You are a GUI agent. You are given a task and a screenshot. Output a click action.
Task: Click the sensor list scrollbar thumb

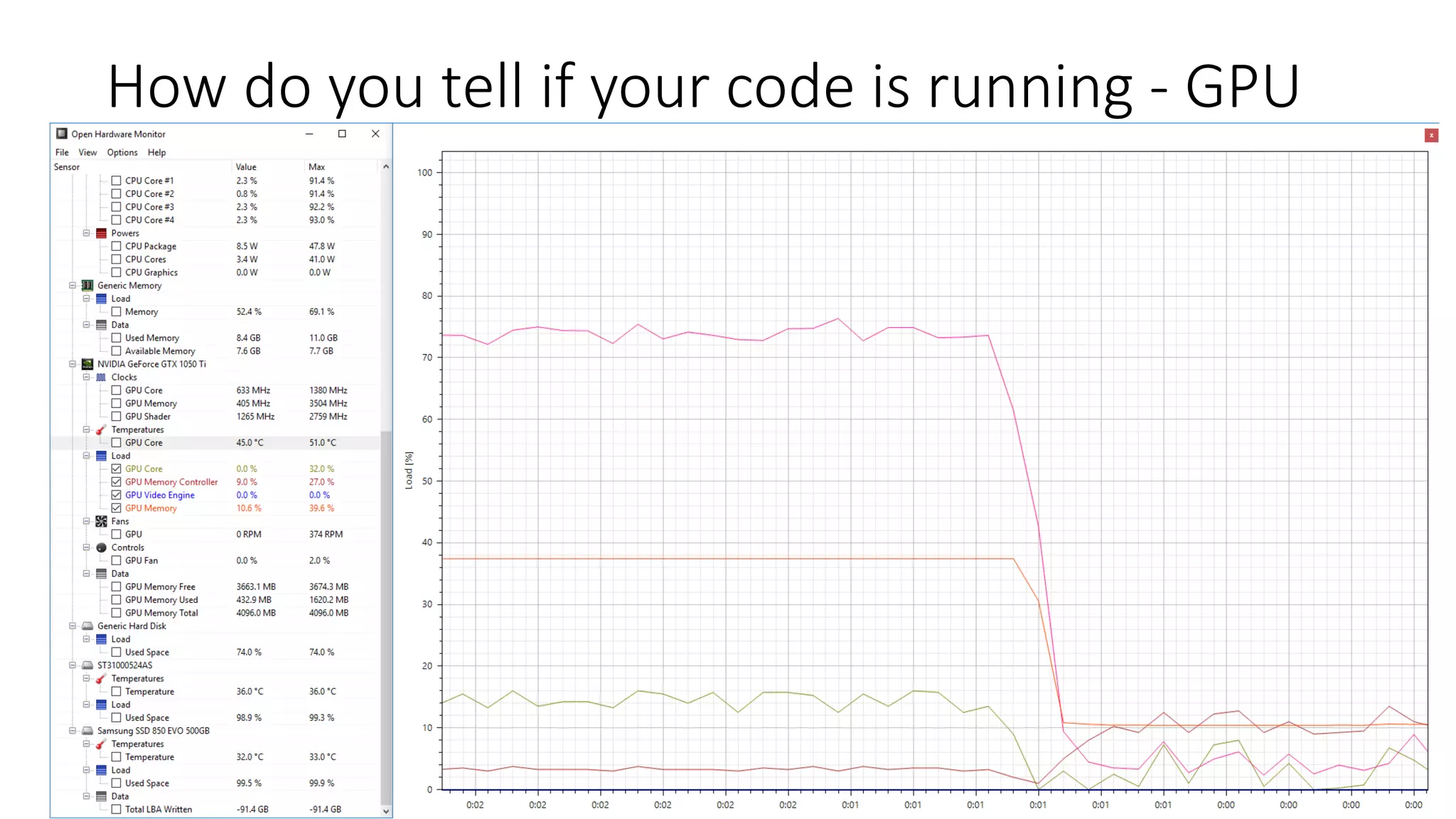pos(386,617)
